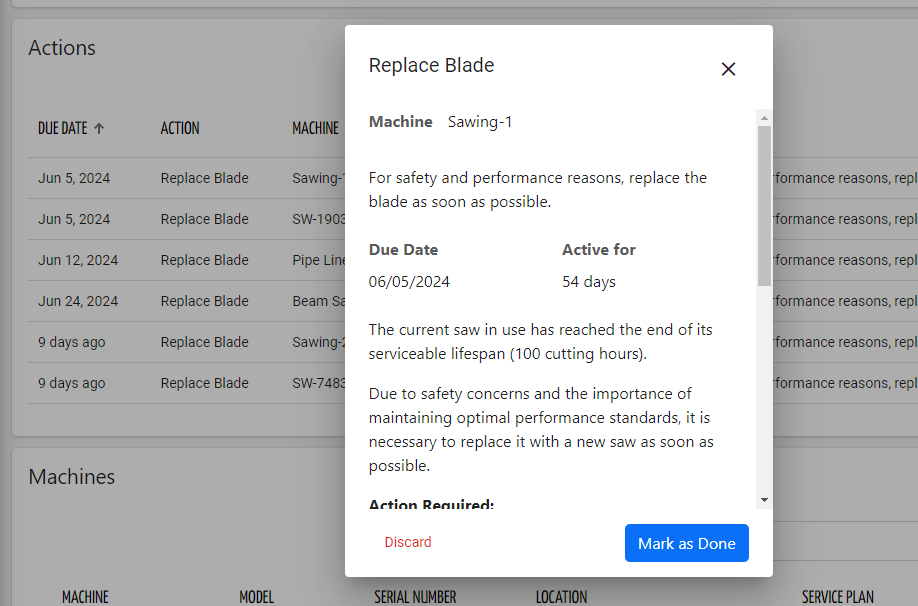Click 'Jun 5, 2024' in the Sawing-1 row
Image resolution: width=918 pixels, height=606 pixels.
pyautogui.click(x=74, y=178)
